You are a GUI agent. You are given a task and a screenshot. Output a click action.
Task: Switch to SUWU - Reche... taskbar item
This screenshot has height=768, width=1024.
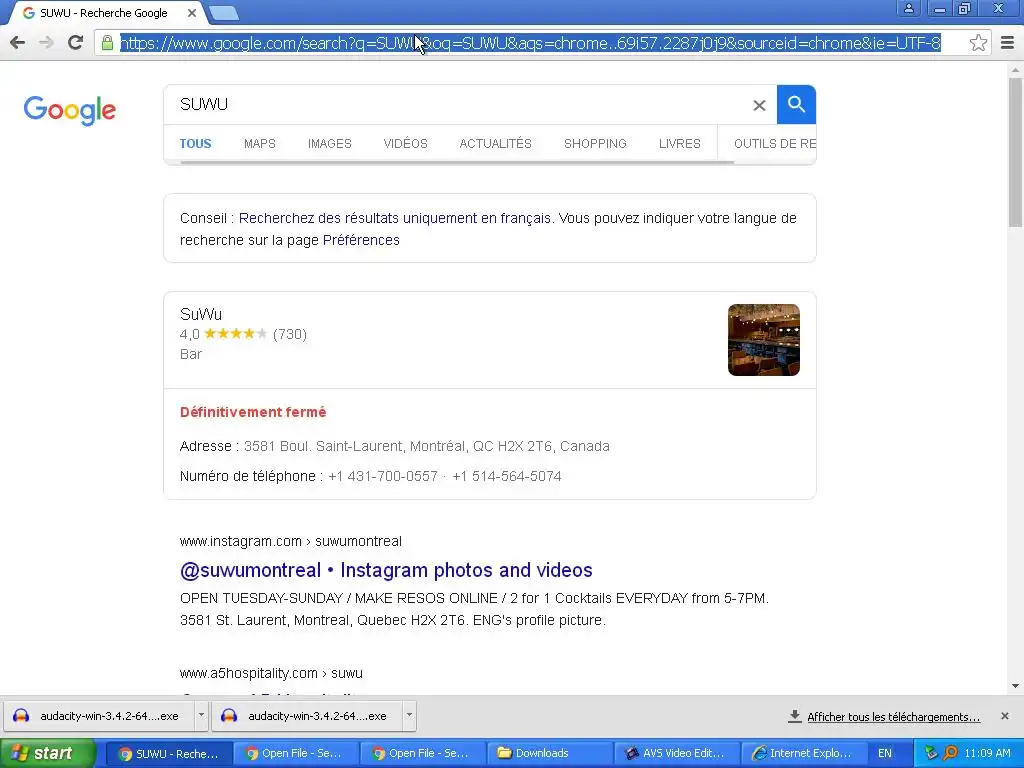point(168,754)
